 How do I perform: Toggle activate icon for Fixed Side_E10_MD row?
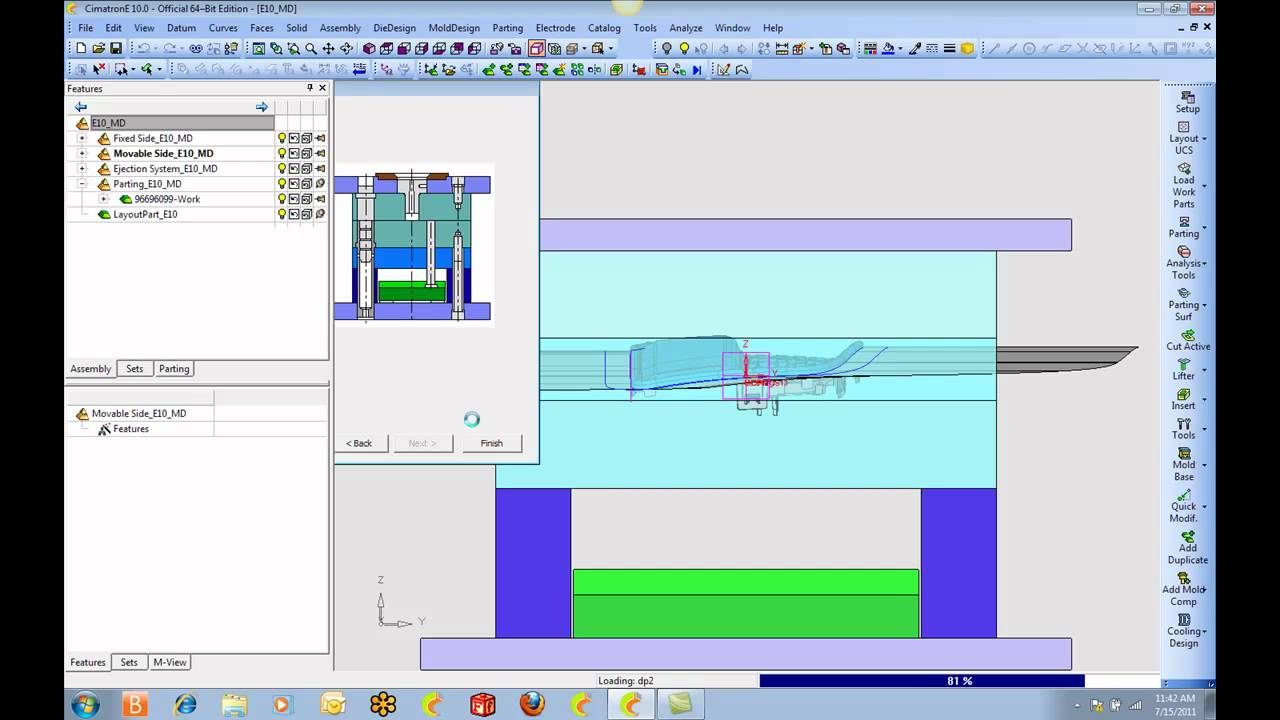pos(294,138)
